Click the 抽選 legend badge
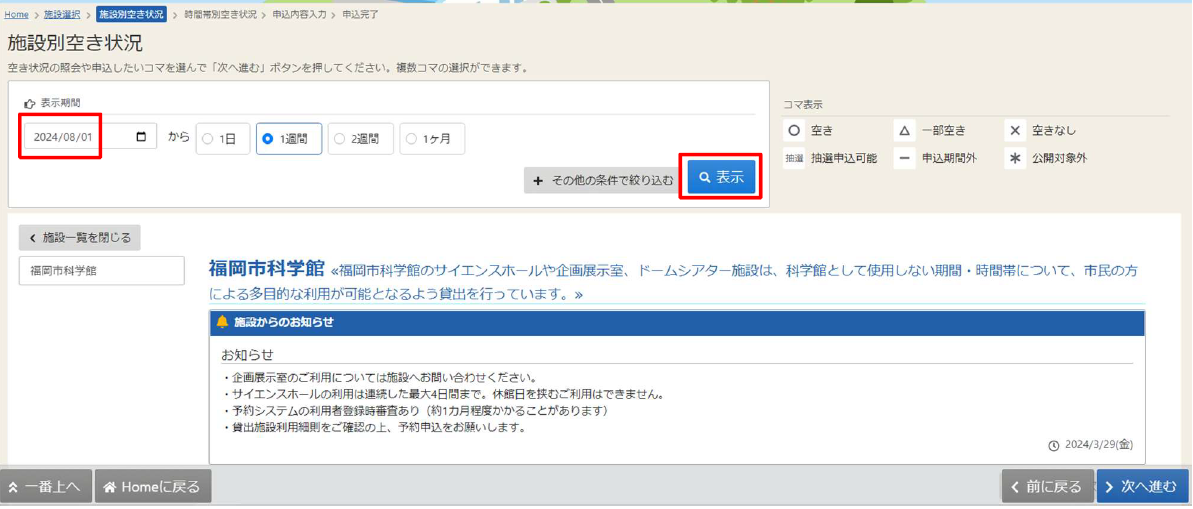 click(794, 159)
